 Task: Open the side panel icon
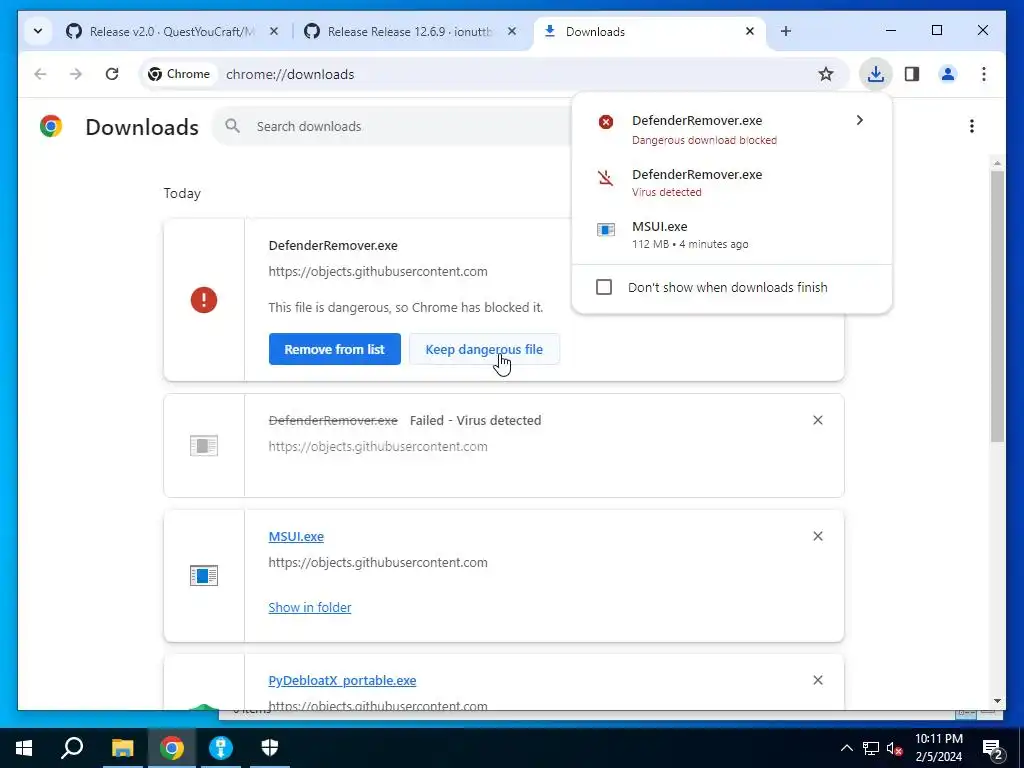click(x=912, y=74)
